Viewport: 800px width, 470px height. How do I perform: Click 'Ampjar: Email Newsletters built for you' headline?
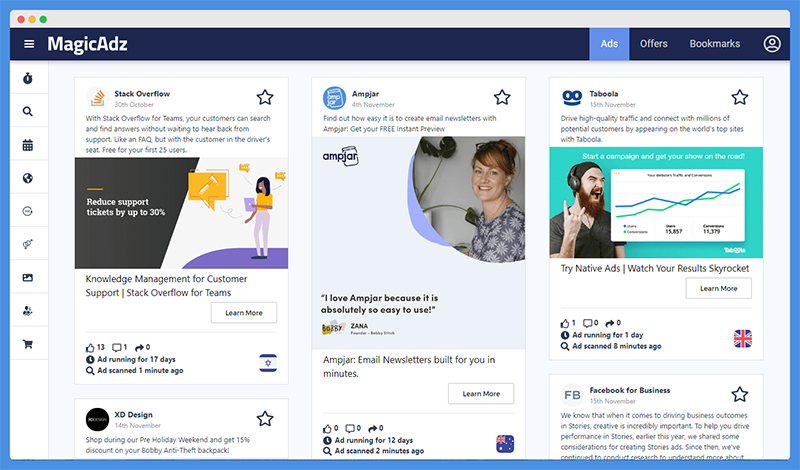409,366
